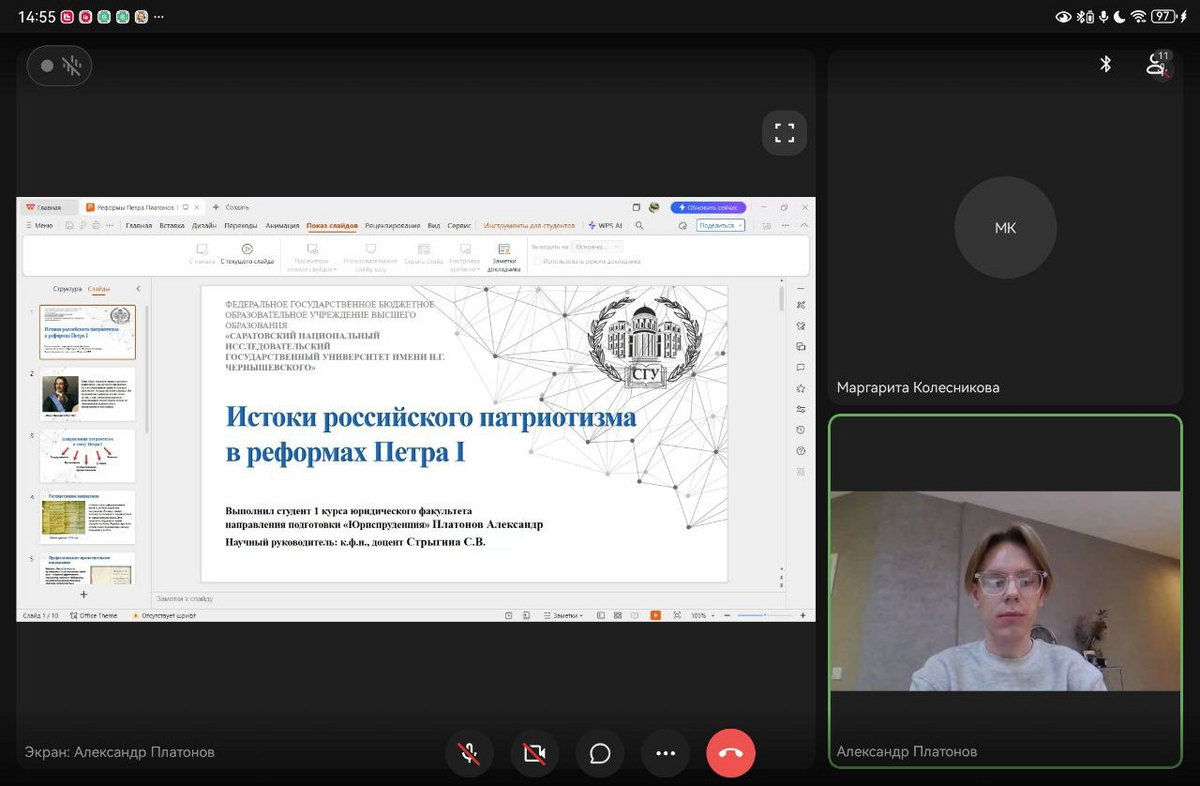Viewport: 1200px width, 786px height.
Task: Expand shared screen to fullscreen
Action: 784,133
